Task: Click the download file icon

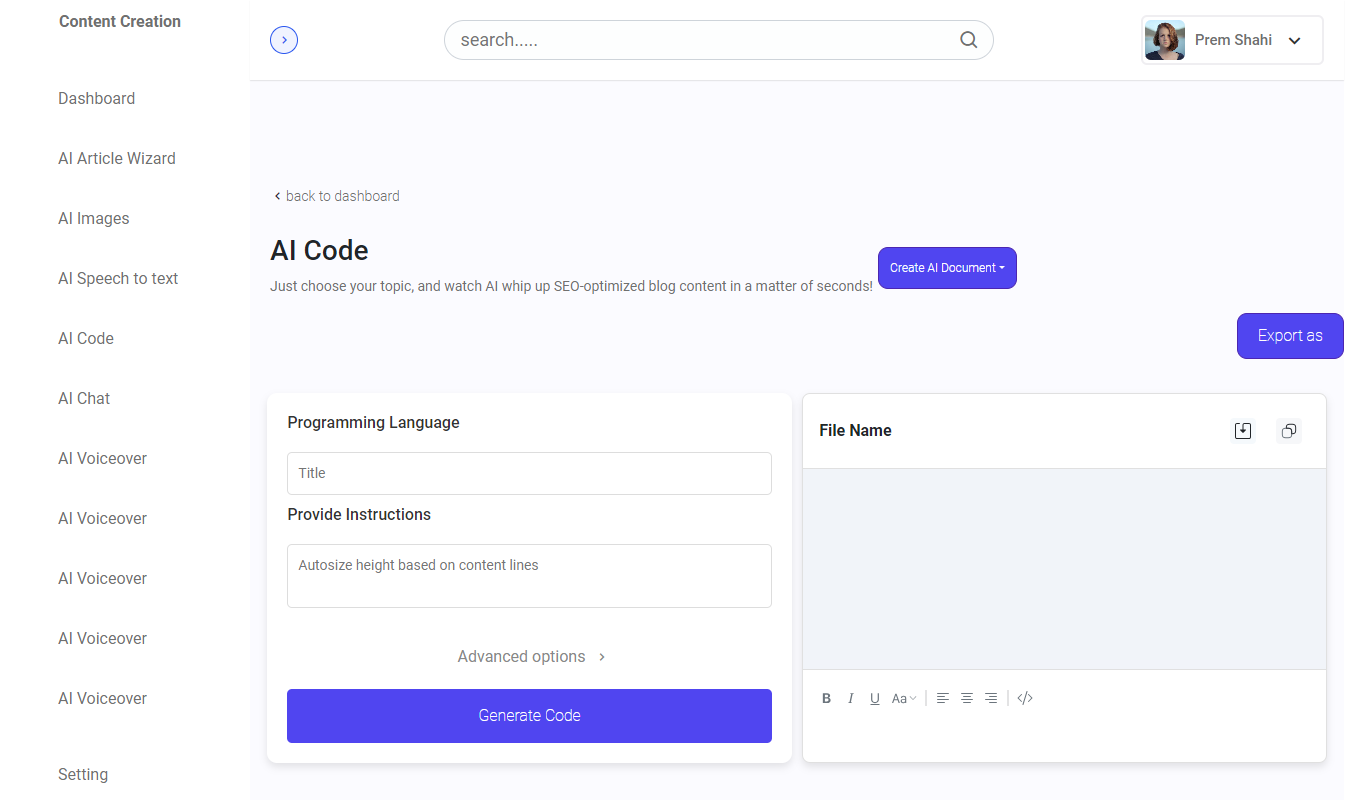Action: coord(1243,431)
